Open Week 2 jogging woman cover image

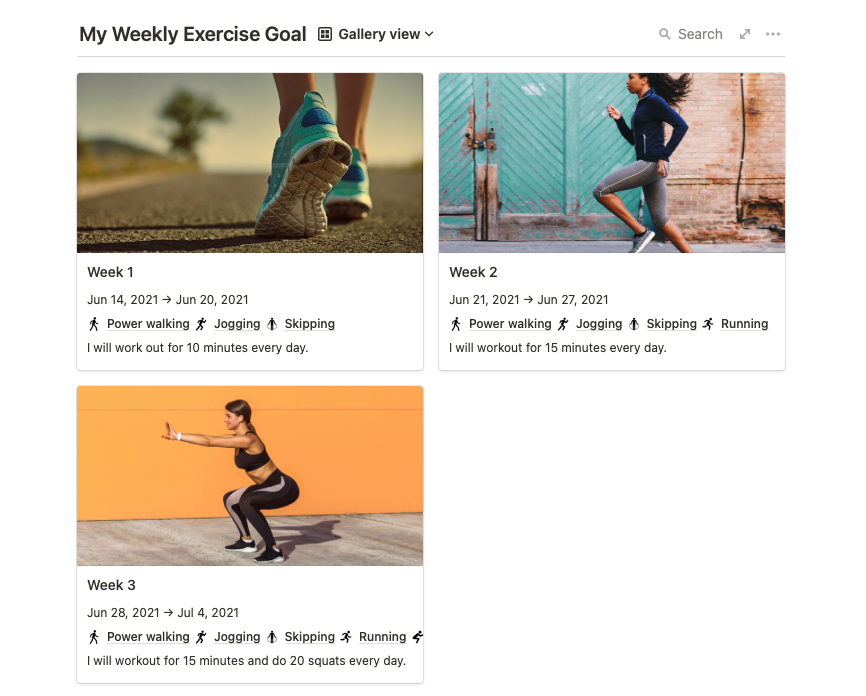(612, 162)
